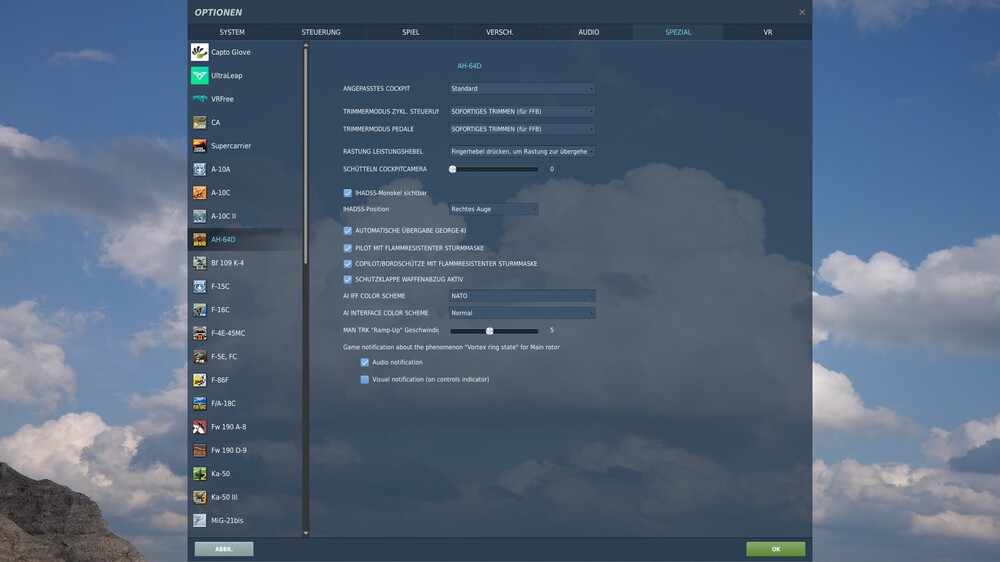Select the Spezial tab

pyautogui.click(x=678, y=32)
